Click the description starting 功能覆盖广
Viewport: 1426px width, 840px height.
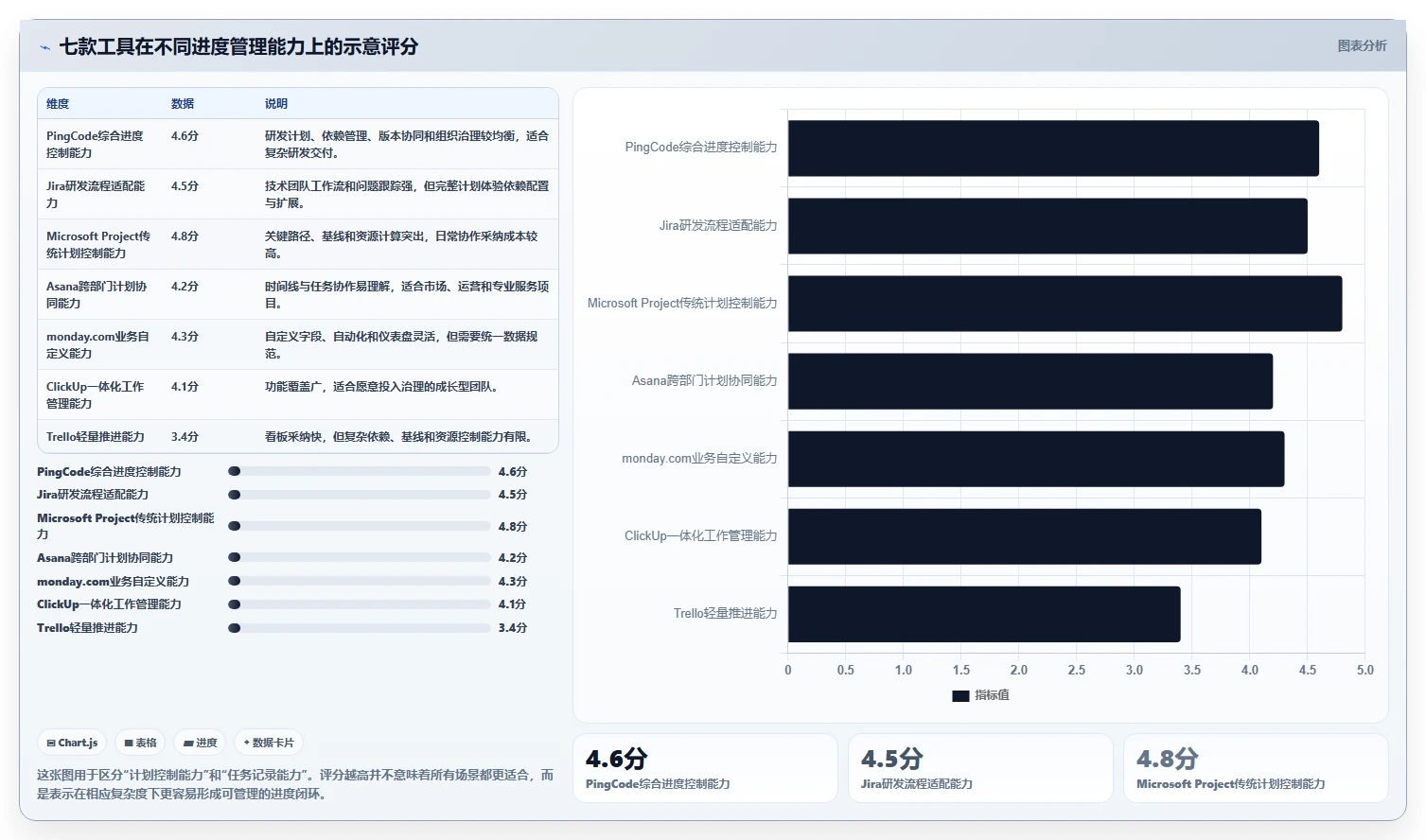click(381, 387)
